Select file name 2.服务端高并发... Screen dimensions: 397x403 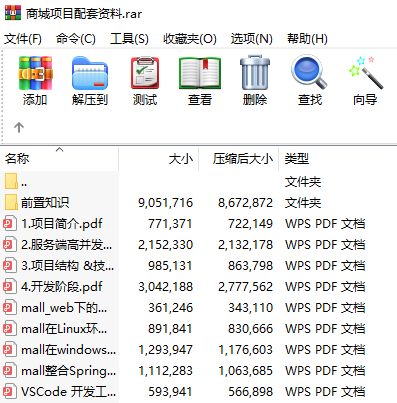click(67, 245)
